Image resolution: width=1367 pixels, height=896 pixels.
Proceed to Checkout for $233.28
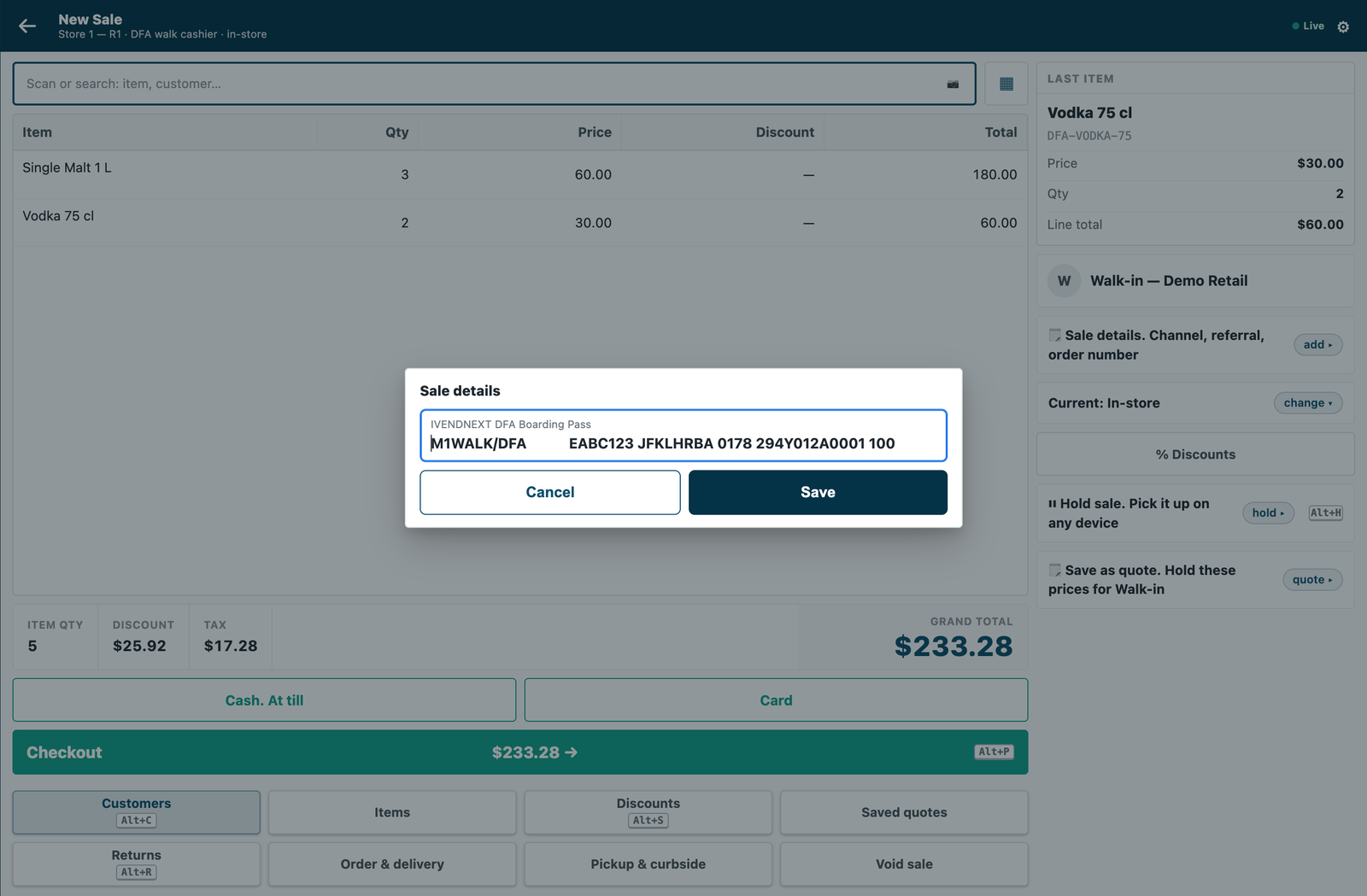point(520,753)
